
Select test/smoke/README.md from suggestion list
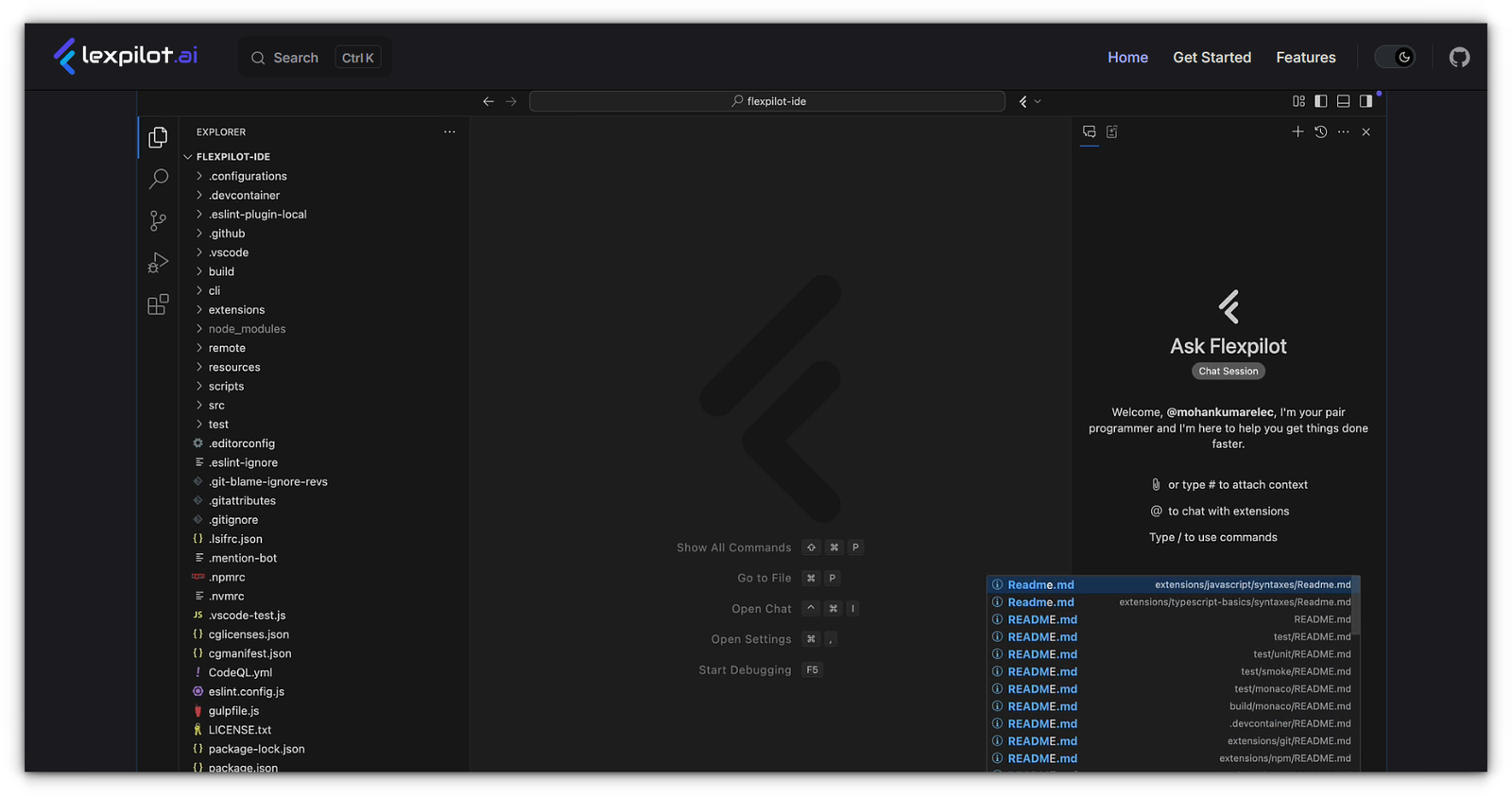1172,672
